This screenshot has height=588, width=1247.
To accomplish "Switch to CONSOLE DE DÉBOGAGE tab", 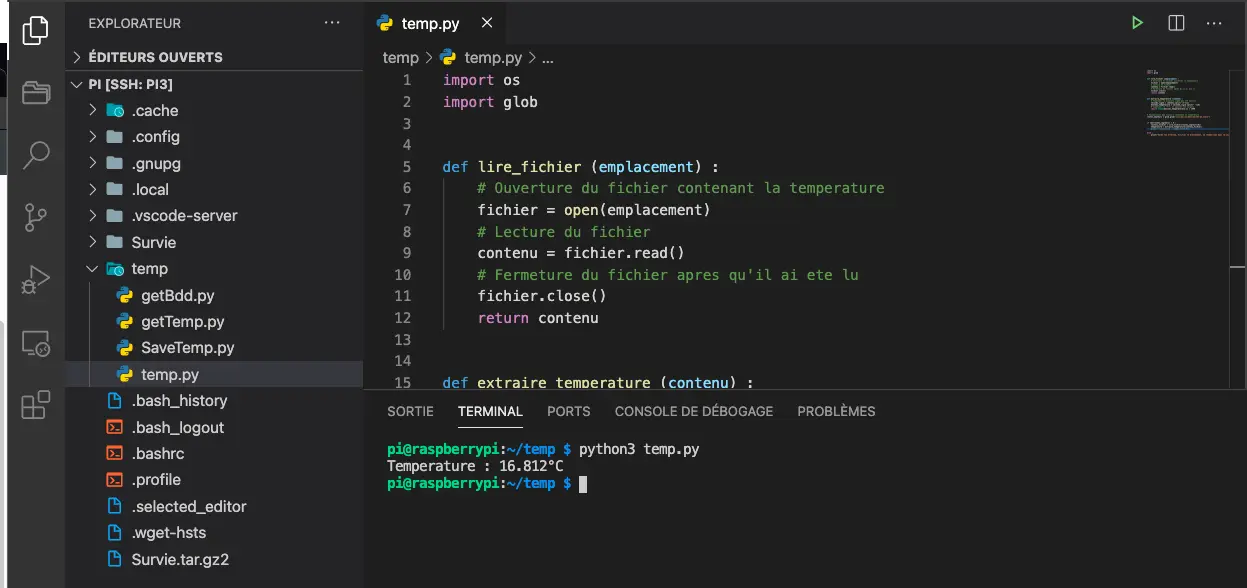I will 694,411.
